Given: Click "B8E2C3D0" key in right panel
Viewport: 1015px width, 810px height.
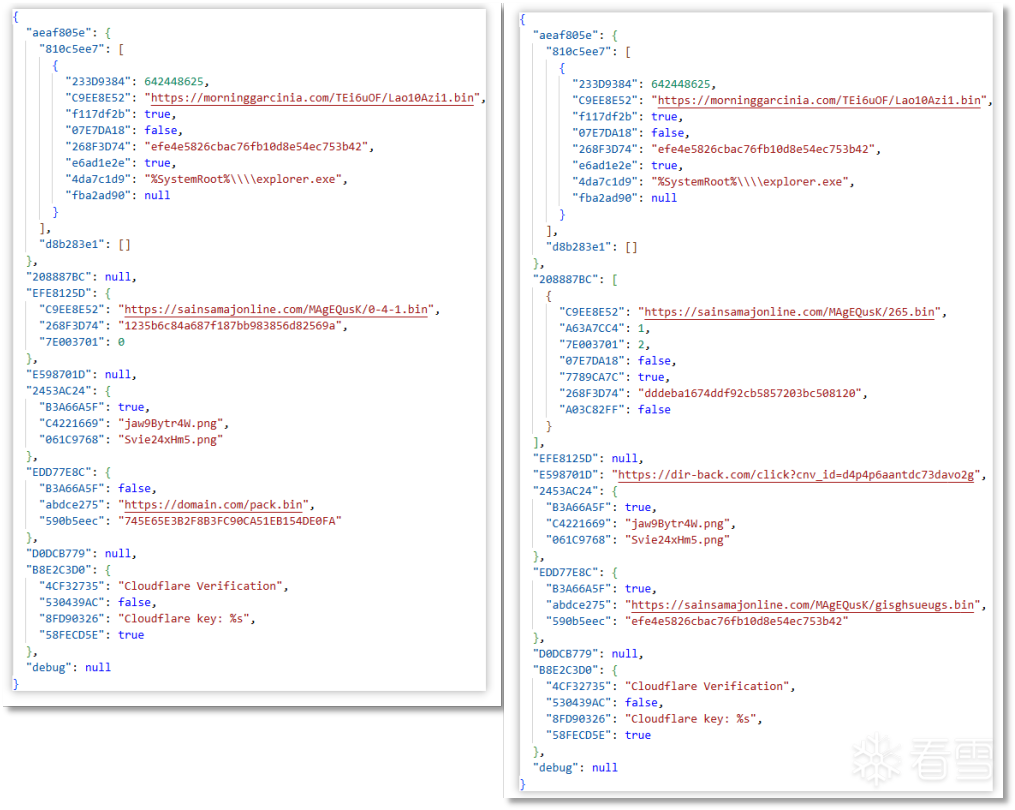Looking at the screenshot, I should coord(566,670).
